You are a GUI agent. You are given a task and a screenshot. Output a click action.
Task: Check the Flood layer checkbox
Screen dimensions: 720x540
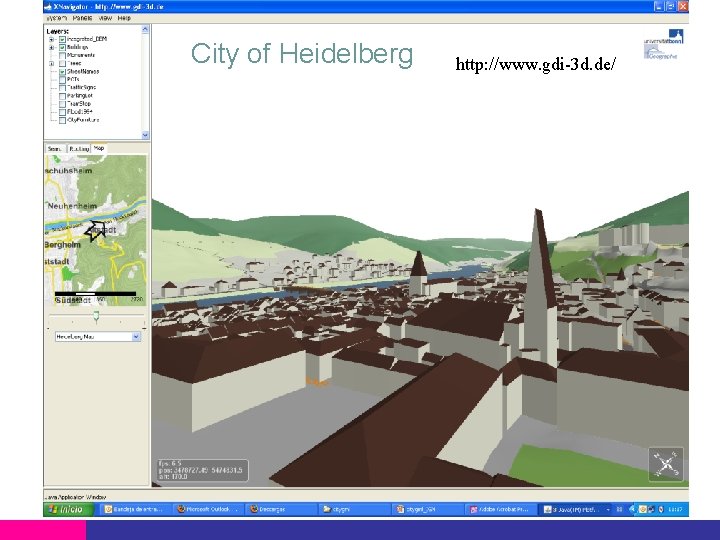62,112
